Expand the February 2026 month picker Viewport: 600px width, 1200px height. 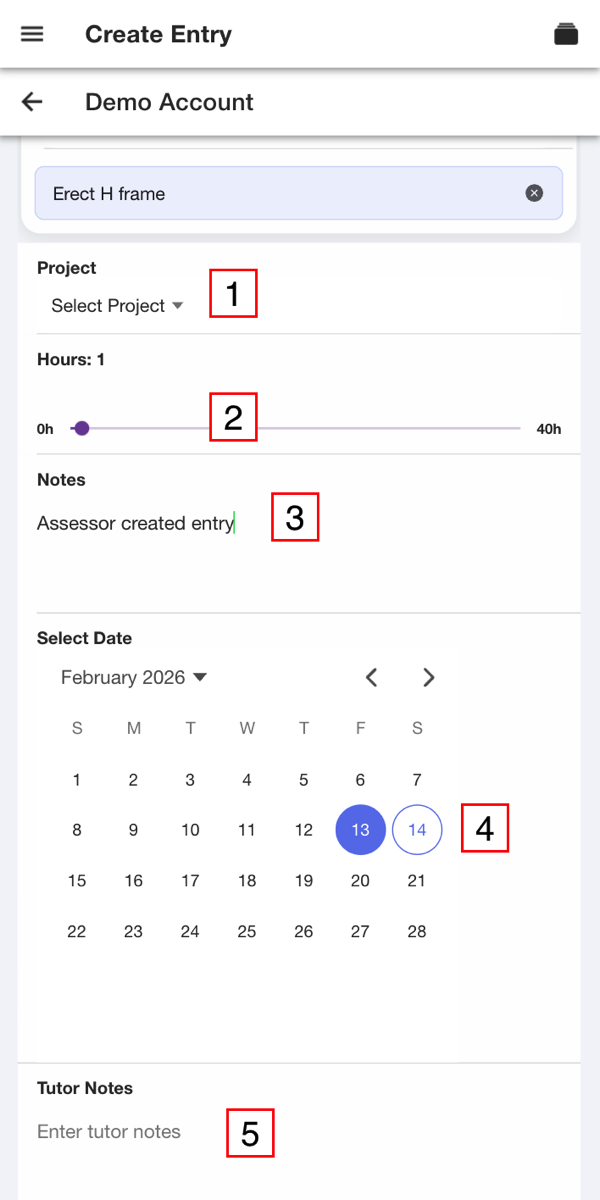click(x=134, y=677)
